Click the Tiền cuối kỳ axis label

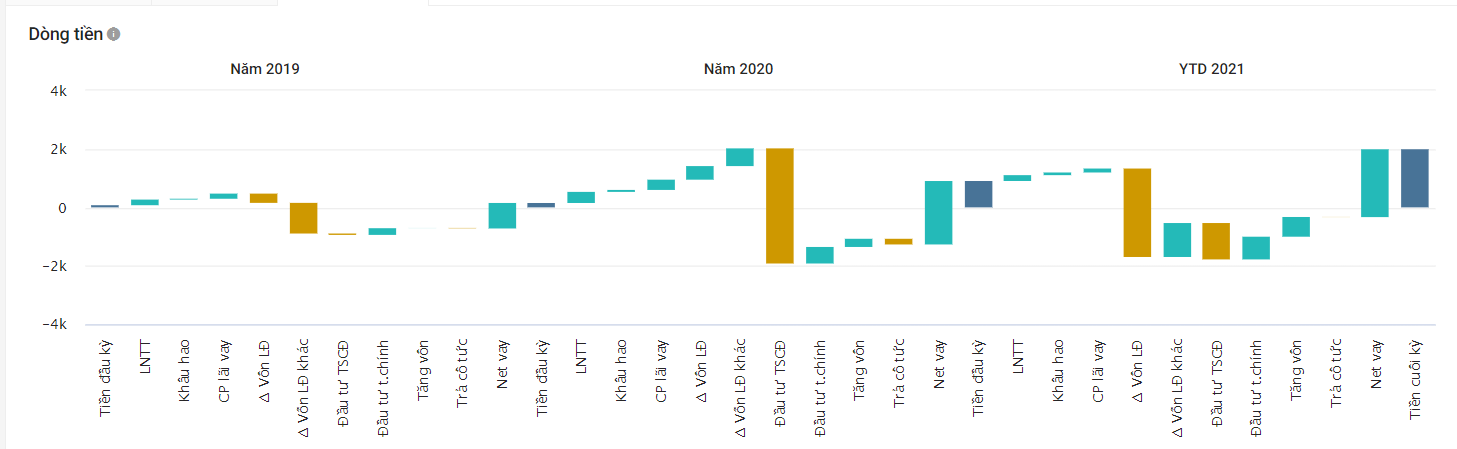pos(1416,379)
